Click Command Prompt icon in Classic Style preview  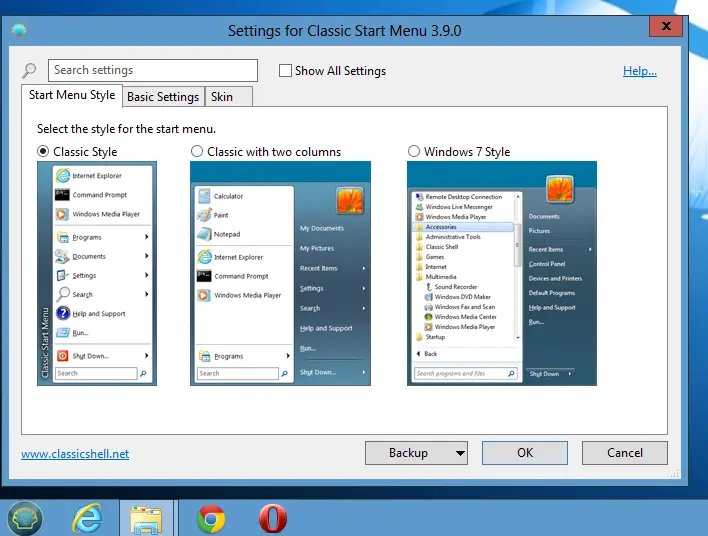point(62,195)
